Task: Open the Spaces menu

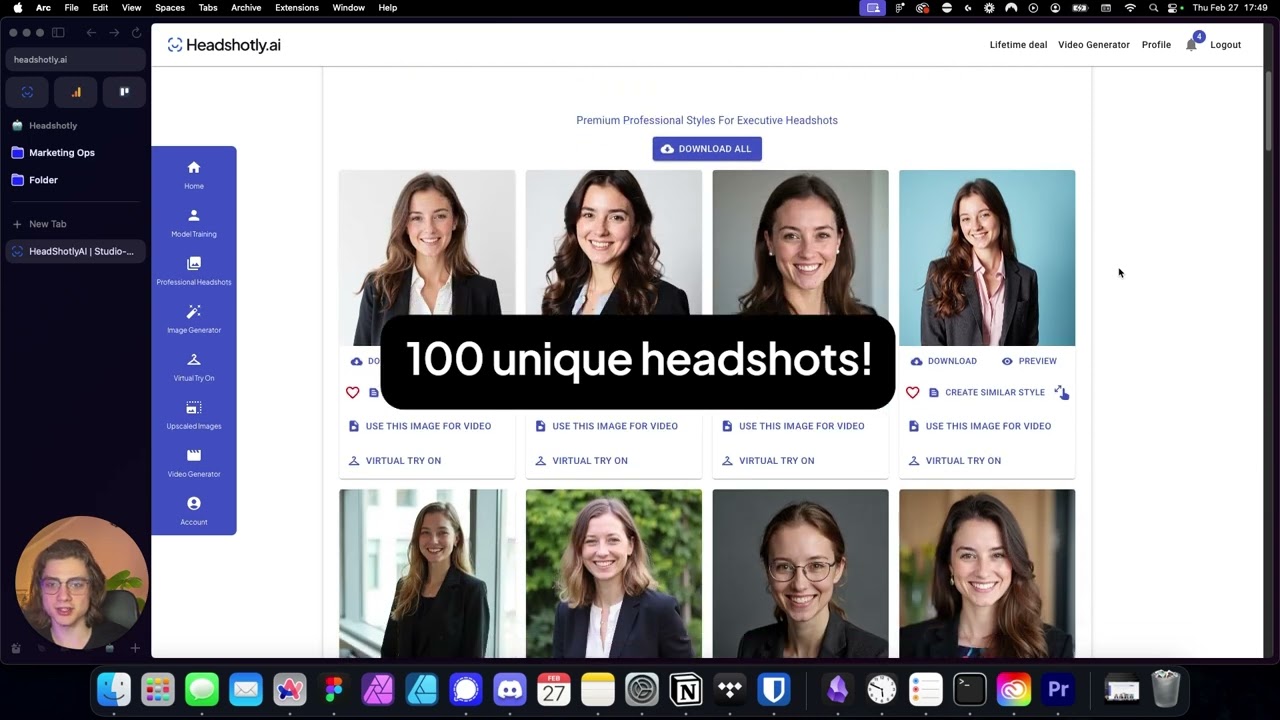Action: click(x=170, y=8)
